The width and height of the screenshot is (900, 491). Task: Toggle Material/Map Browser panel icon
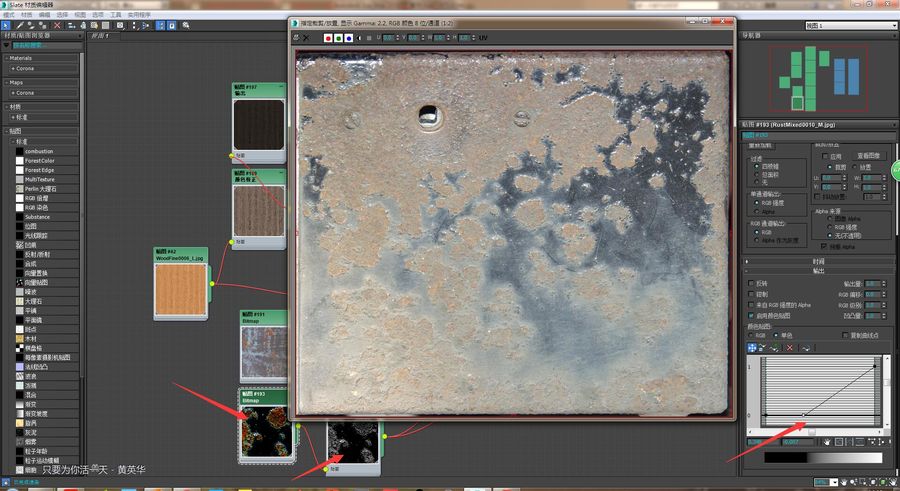161,25
